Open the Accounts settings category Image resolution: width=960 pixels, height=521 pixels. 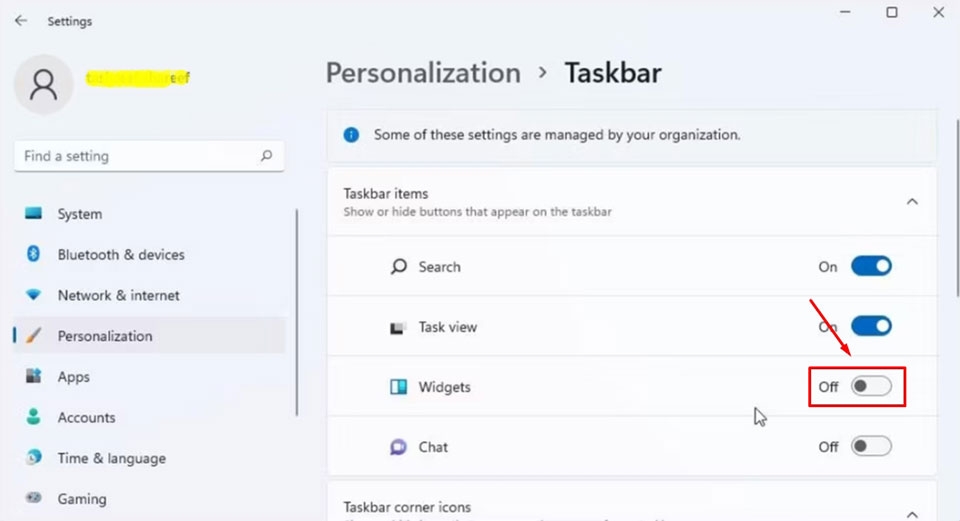pyautogui.click(x=149, y=418)
